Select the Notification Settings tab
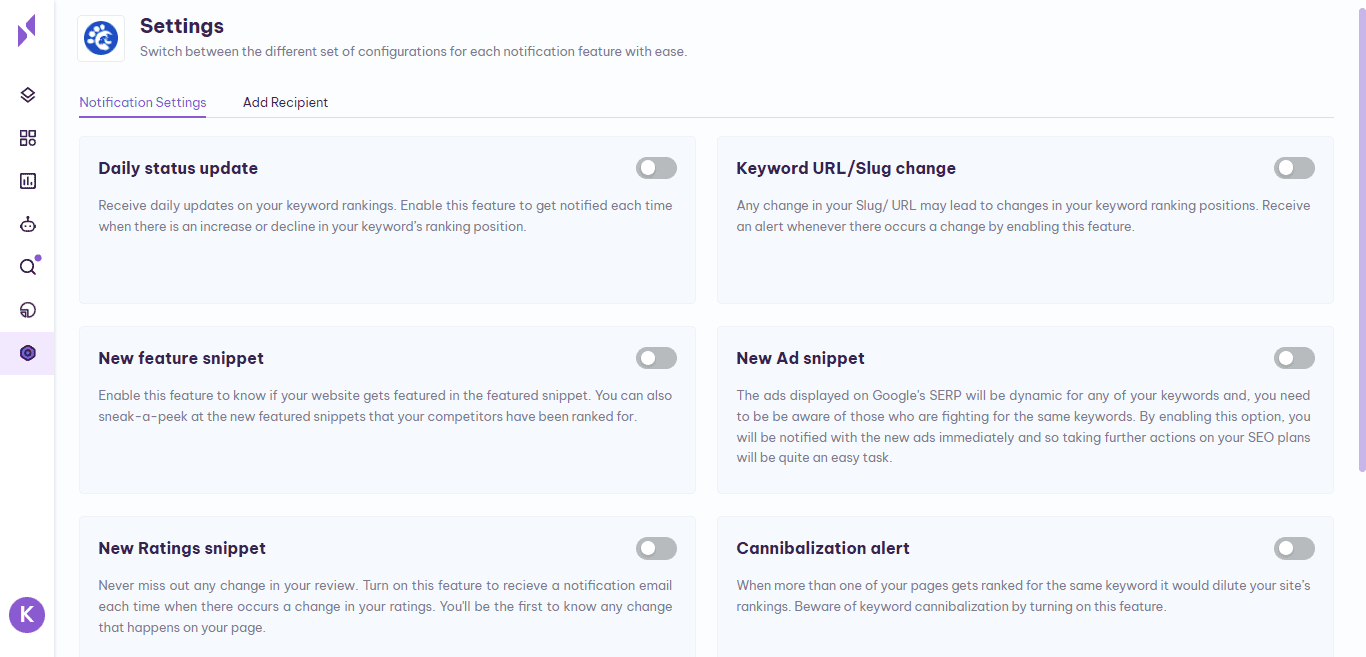This screenshot has width=1366, height=657. click(x=143, y=102)
